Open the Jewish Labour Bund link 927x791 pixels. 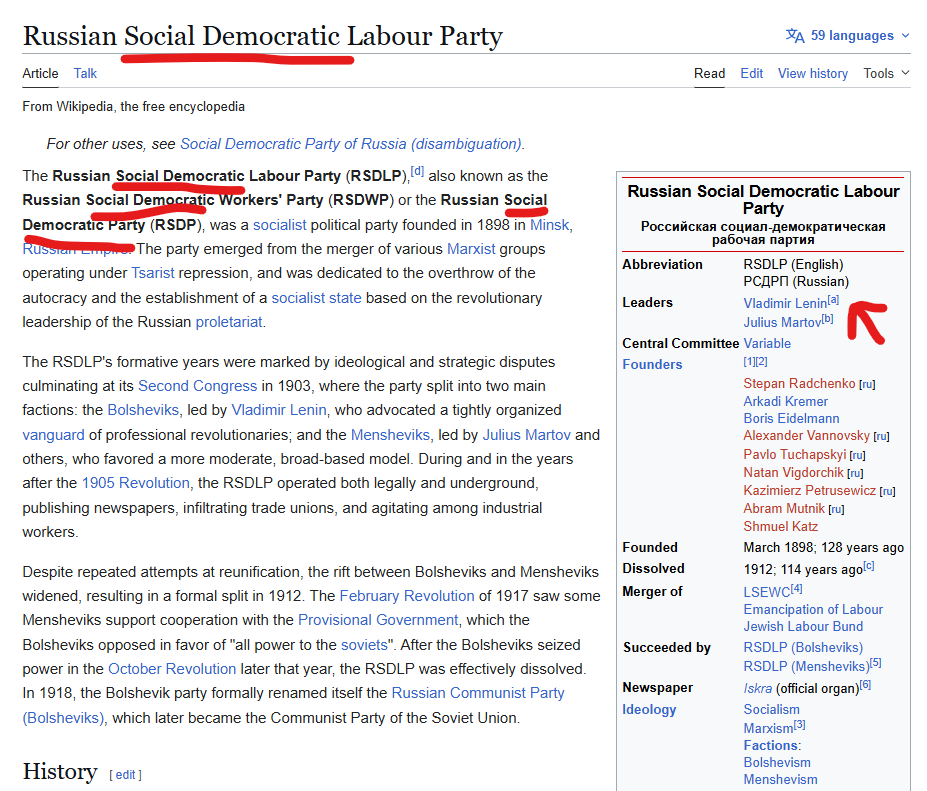pyautogui.click(x=803, y=626)
